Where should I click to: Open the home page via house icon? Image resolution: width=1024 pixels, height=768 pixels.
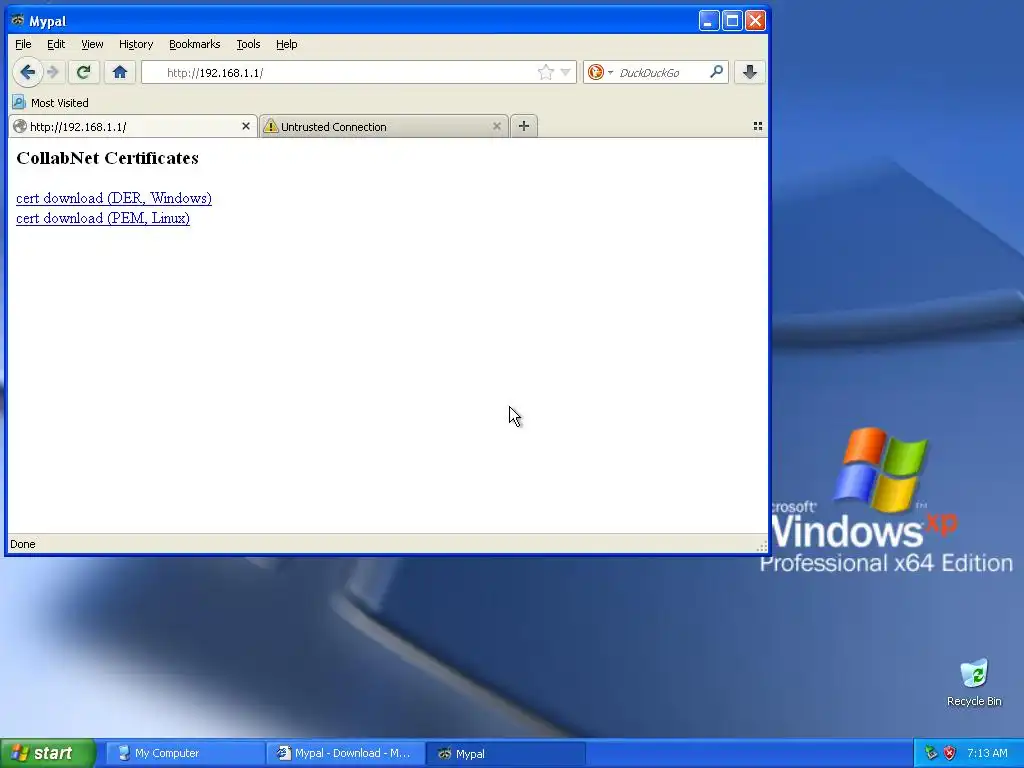[x=120, y=72]
